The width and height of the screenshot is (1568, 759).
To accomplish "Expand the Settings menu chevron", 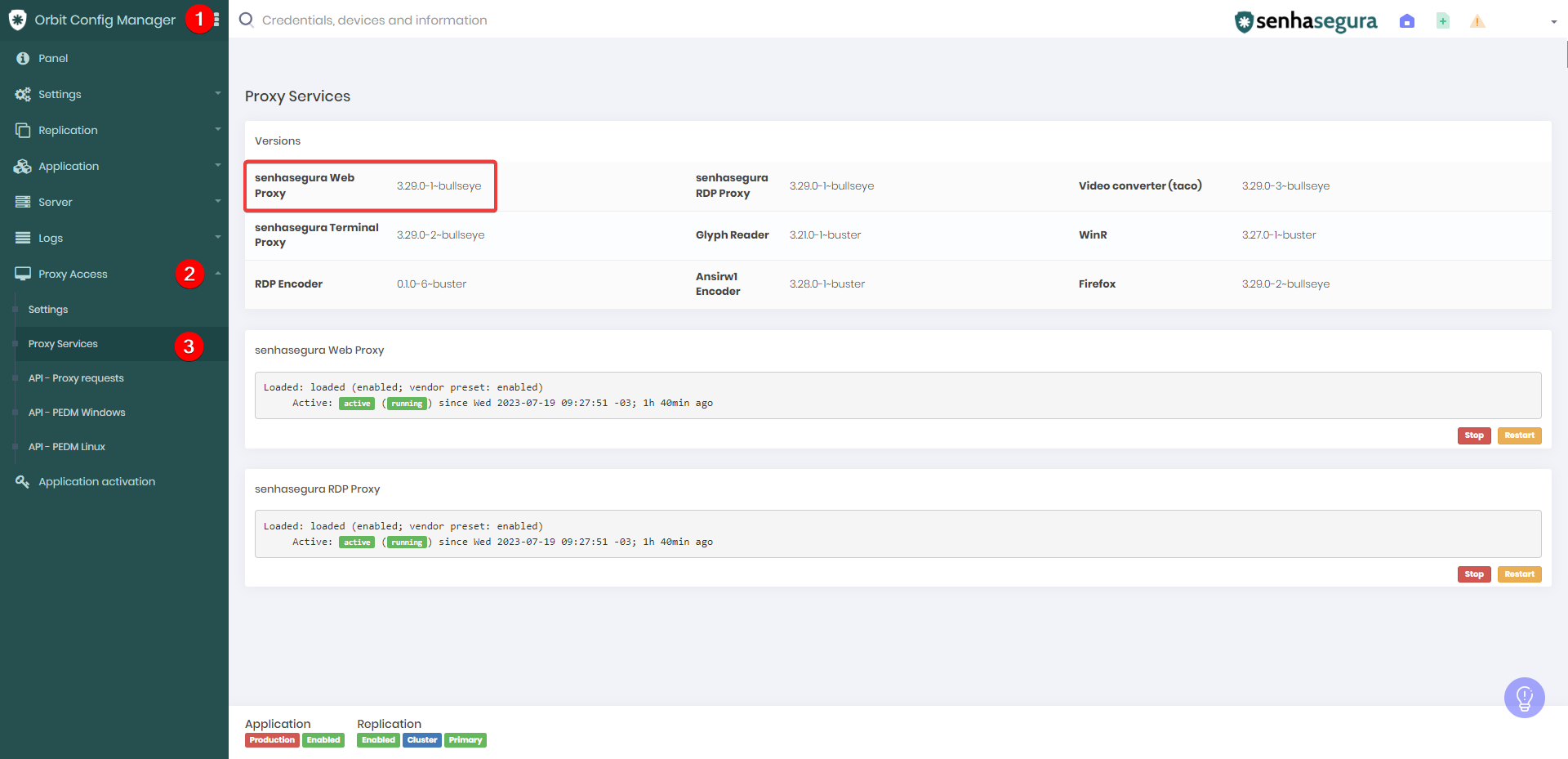I will tap(218, 93).
